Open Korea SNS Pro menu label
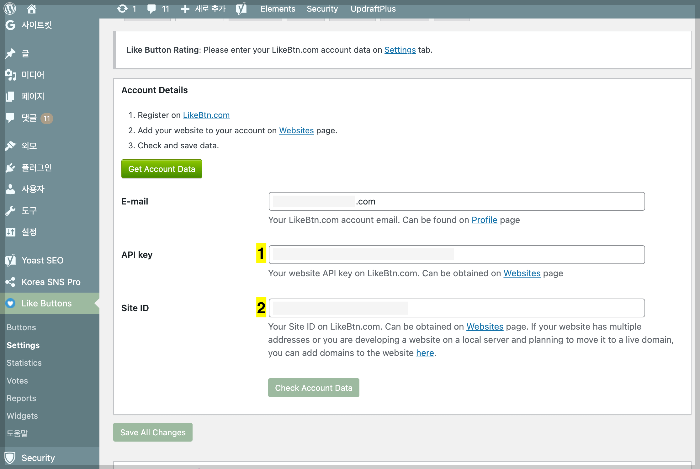The width and height of the screenshot is (700, 469). click(51, 282)
